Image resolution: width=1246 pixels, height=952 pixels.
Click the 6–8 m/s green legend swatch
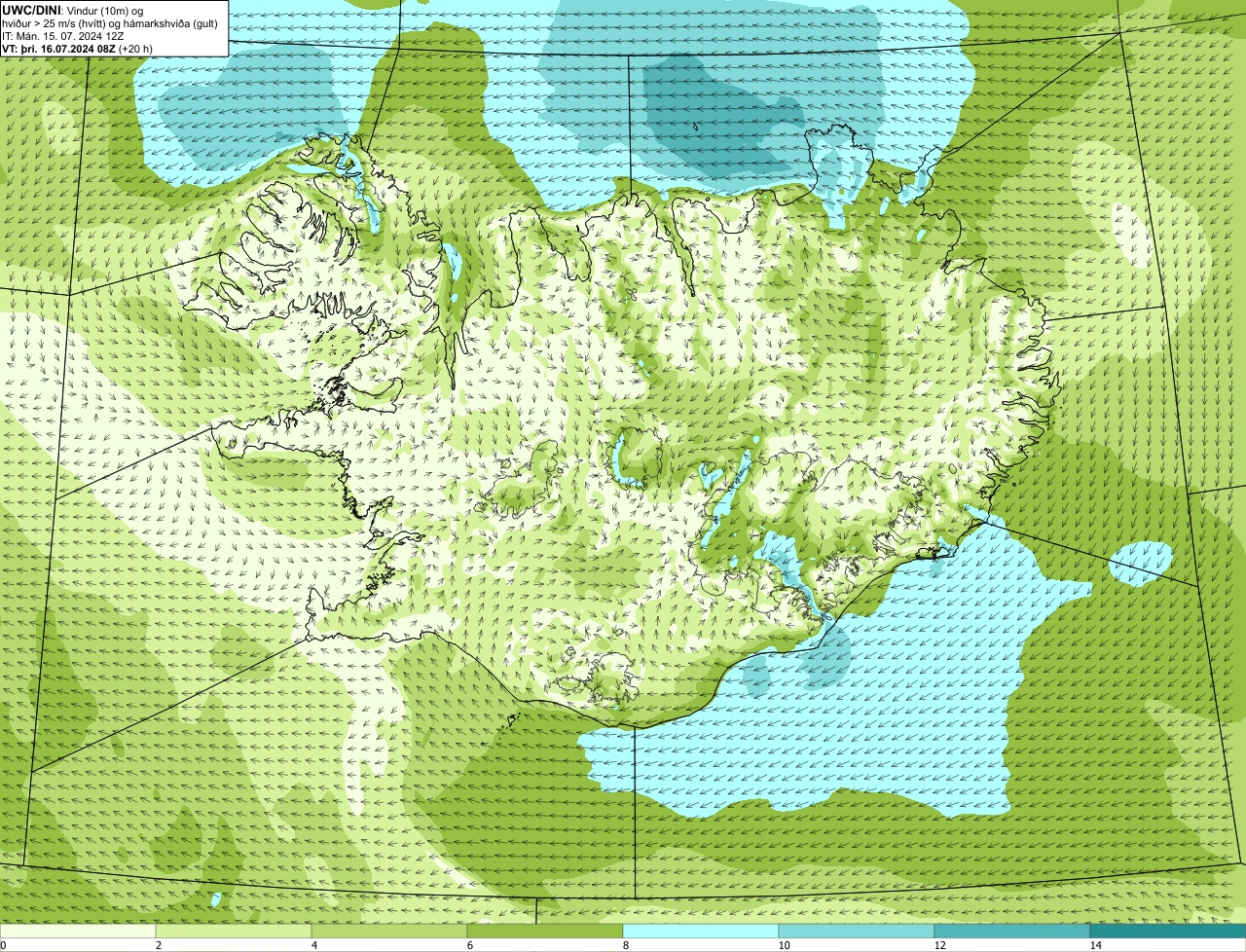545,931
